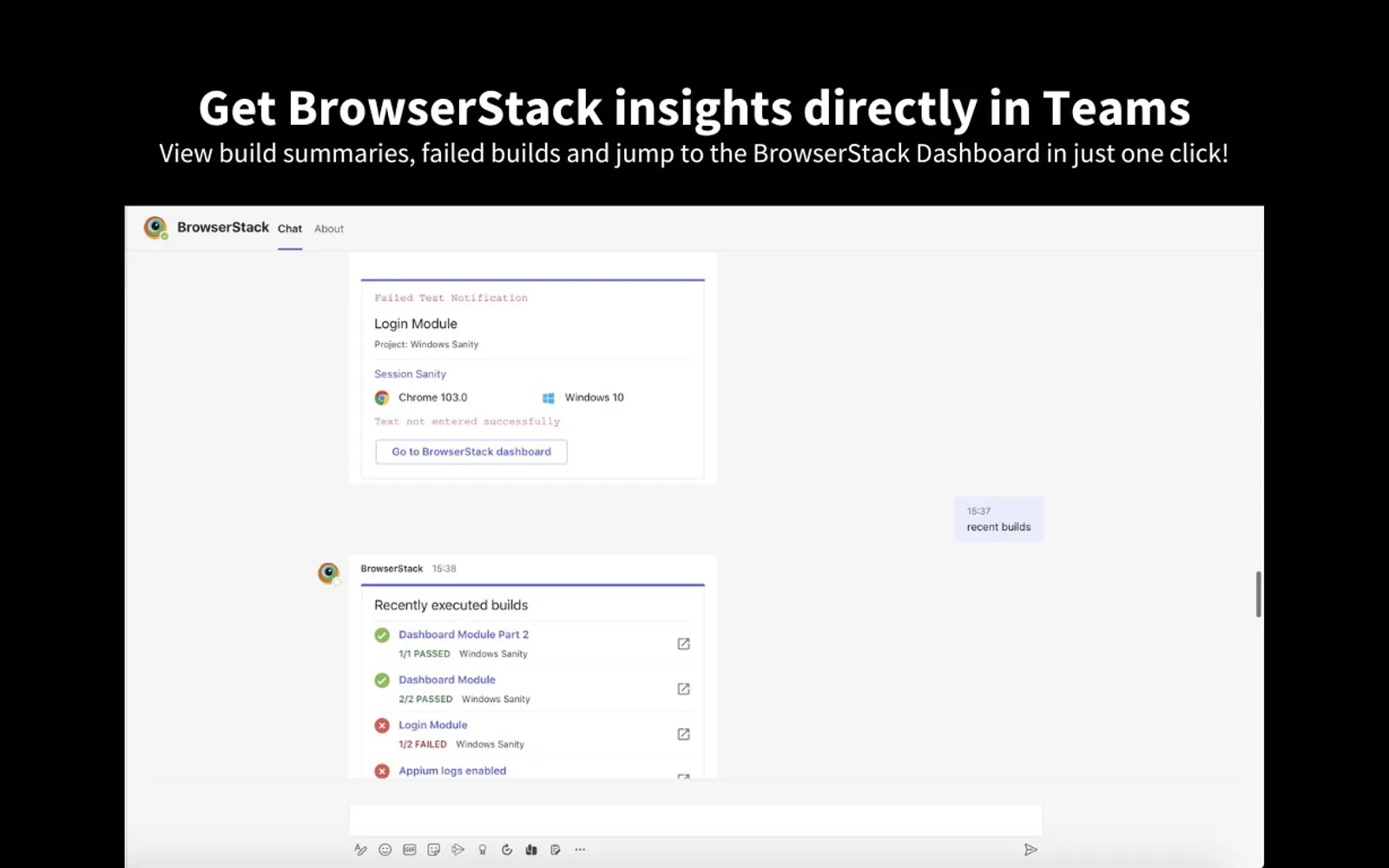This screenshot has height=868, width=1389.
Task: Open Dashboard Module external link icon
Action: [x=683, y=689]
